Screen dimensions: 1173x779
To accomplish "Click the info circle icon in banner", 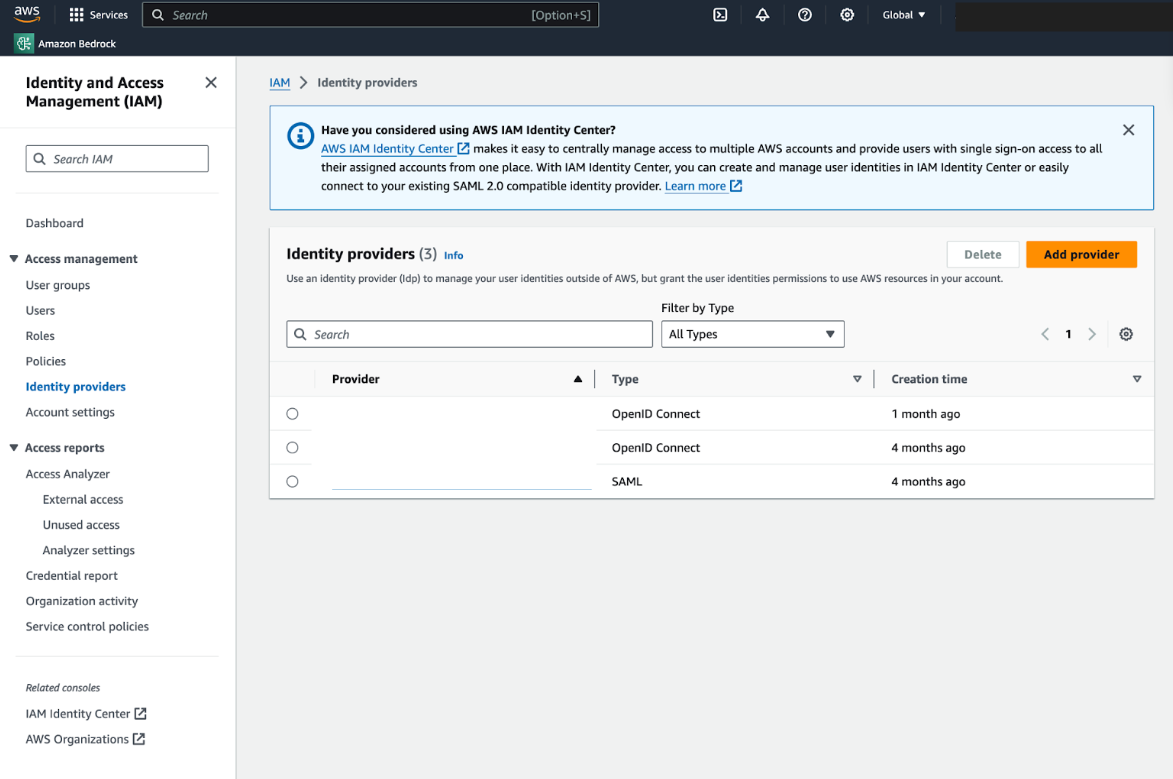I will coord(301,135).
